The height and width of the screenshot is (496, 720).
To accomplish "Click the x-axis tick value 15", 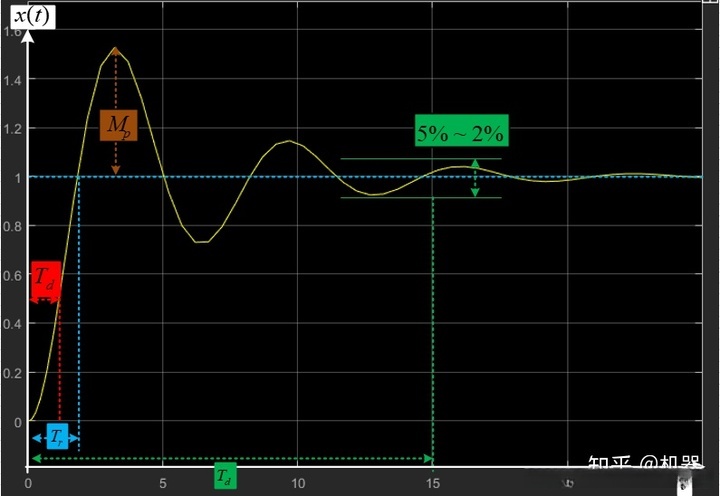I will [x=433, y=483].
